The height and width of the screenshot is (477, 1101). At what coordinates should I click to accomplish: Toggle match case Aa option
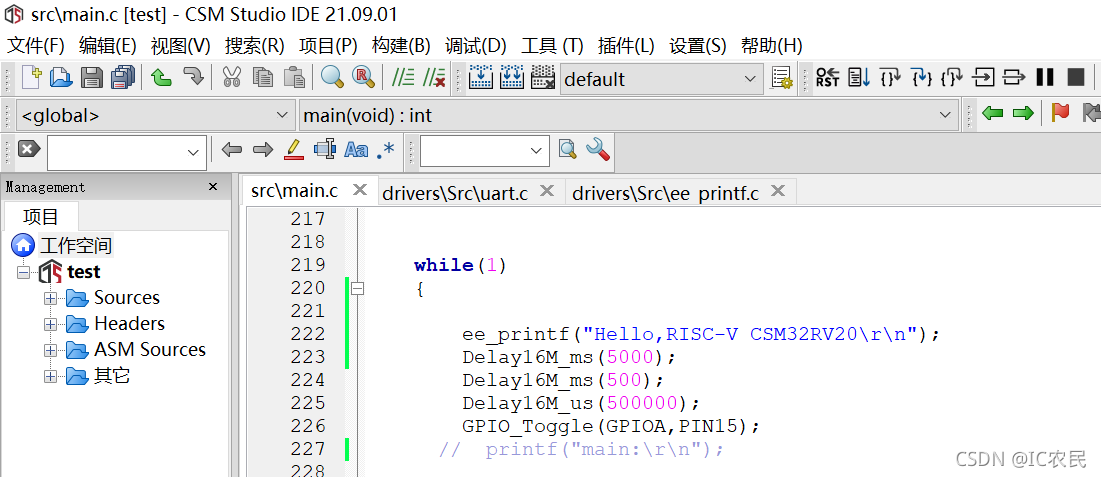356,150
